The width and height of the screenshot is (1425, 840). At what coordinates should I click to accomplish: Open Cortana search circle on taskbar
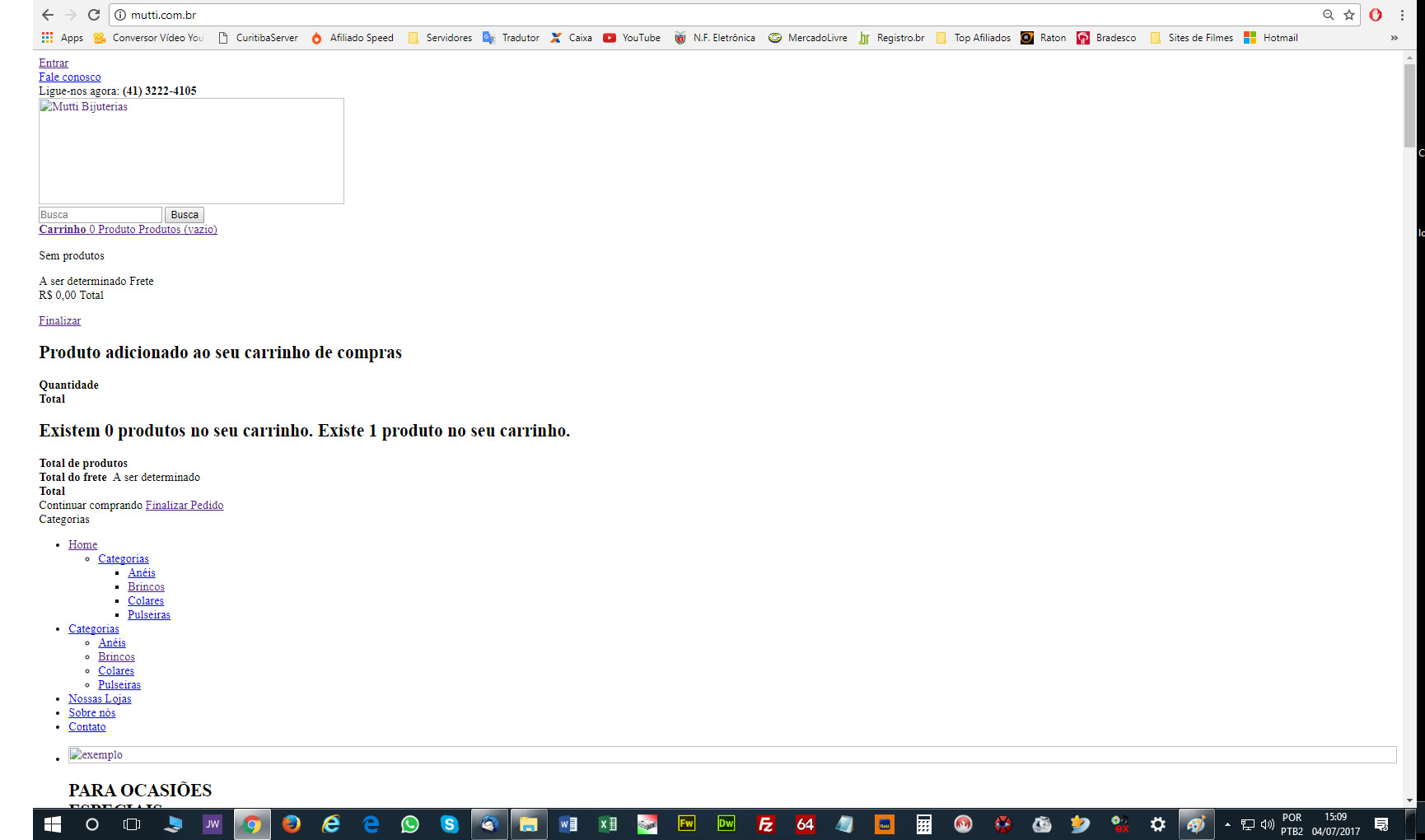92,824
